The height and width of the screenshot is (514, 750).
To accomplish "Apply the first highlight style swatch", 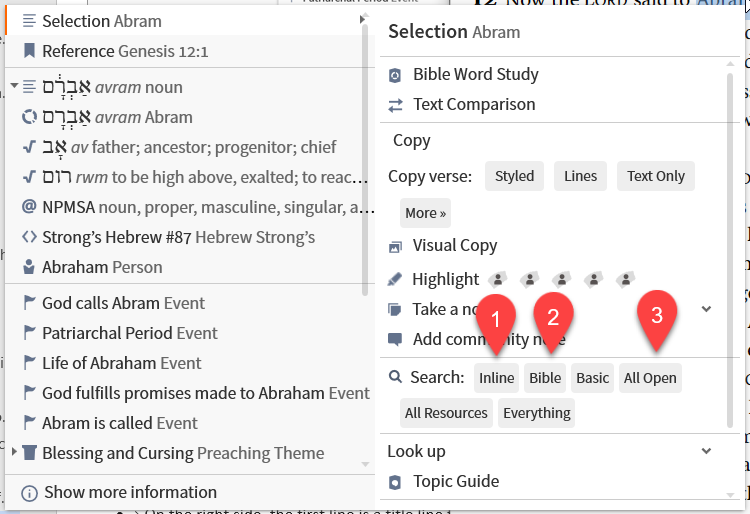I will 498,279.
